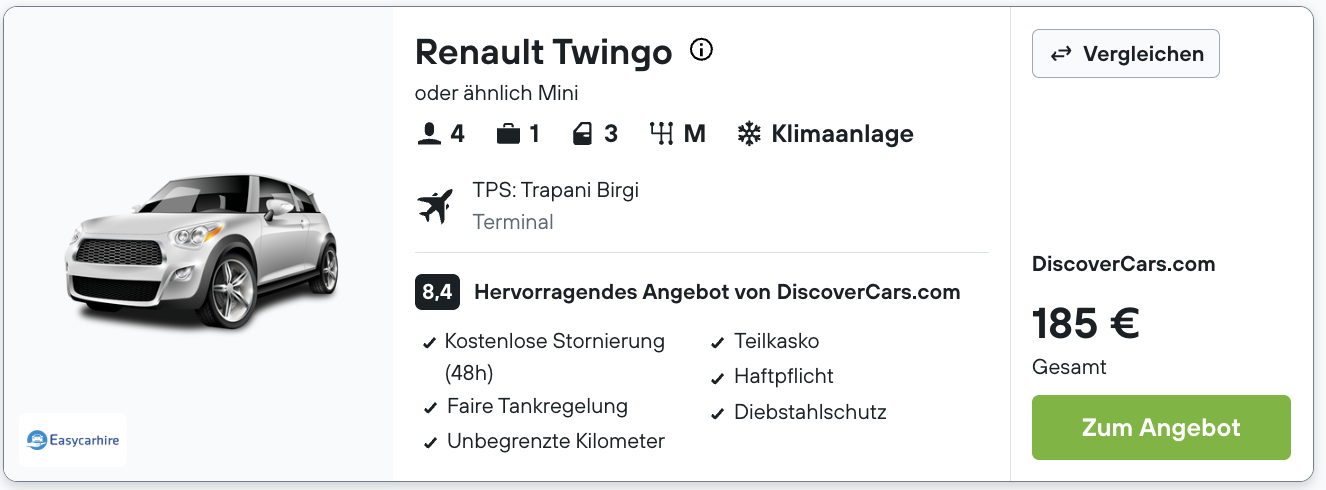Click the Diebstahlschutz coverage item
1326x490 pixels.
(799, 412)
